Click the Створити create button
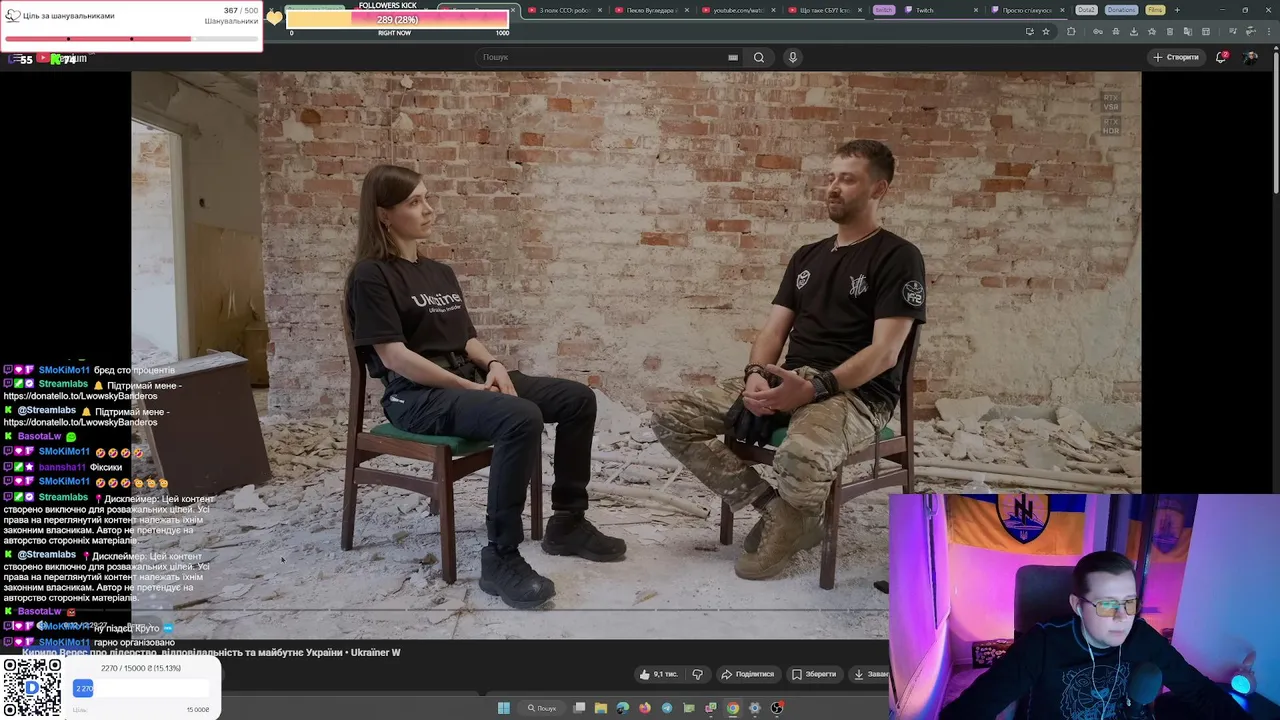The width and height of the screenshot is (1280, 720). [x=1175, y=57]
